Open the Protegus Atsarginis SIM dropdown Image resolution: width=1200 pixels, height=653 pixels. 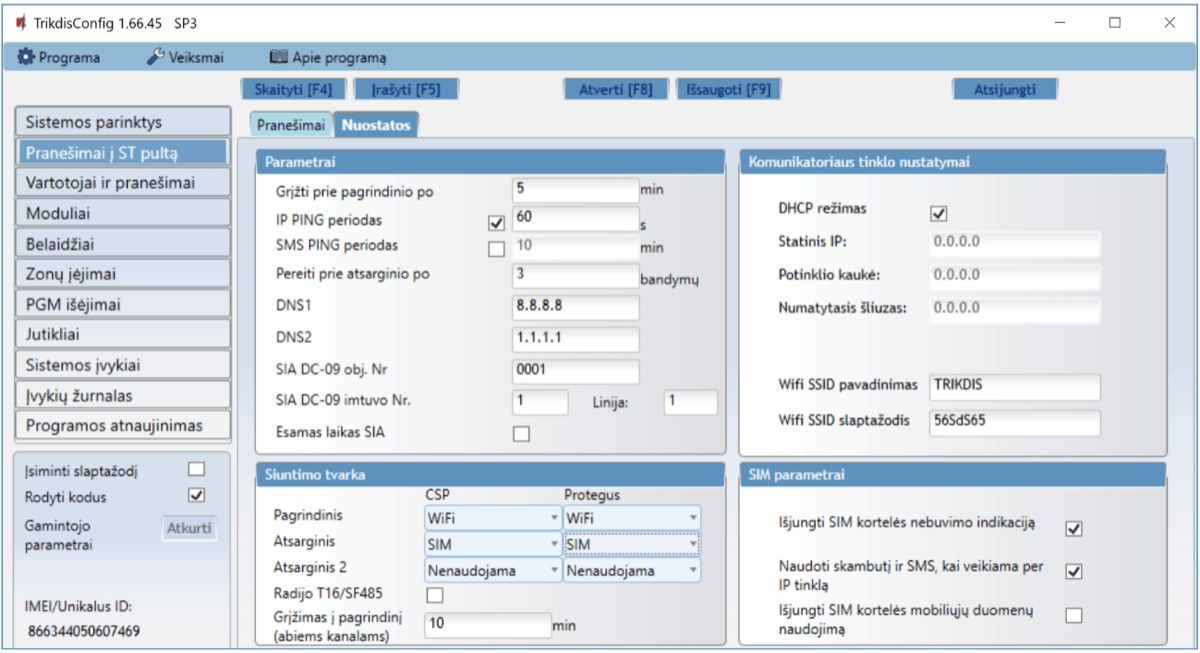click(x=631, y=544)
